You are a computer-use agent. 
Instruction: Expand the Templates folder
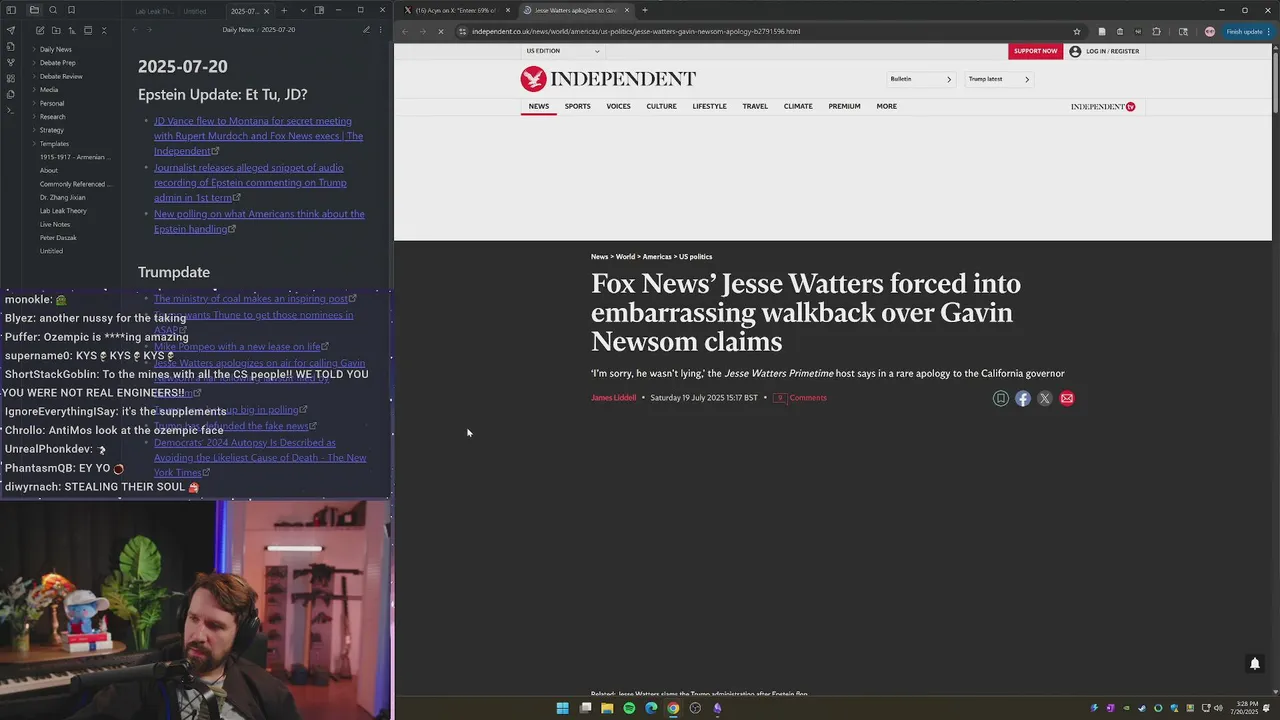point(54,143)
